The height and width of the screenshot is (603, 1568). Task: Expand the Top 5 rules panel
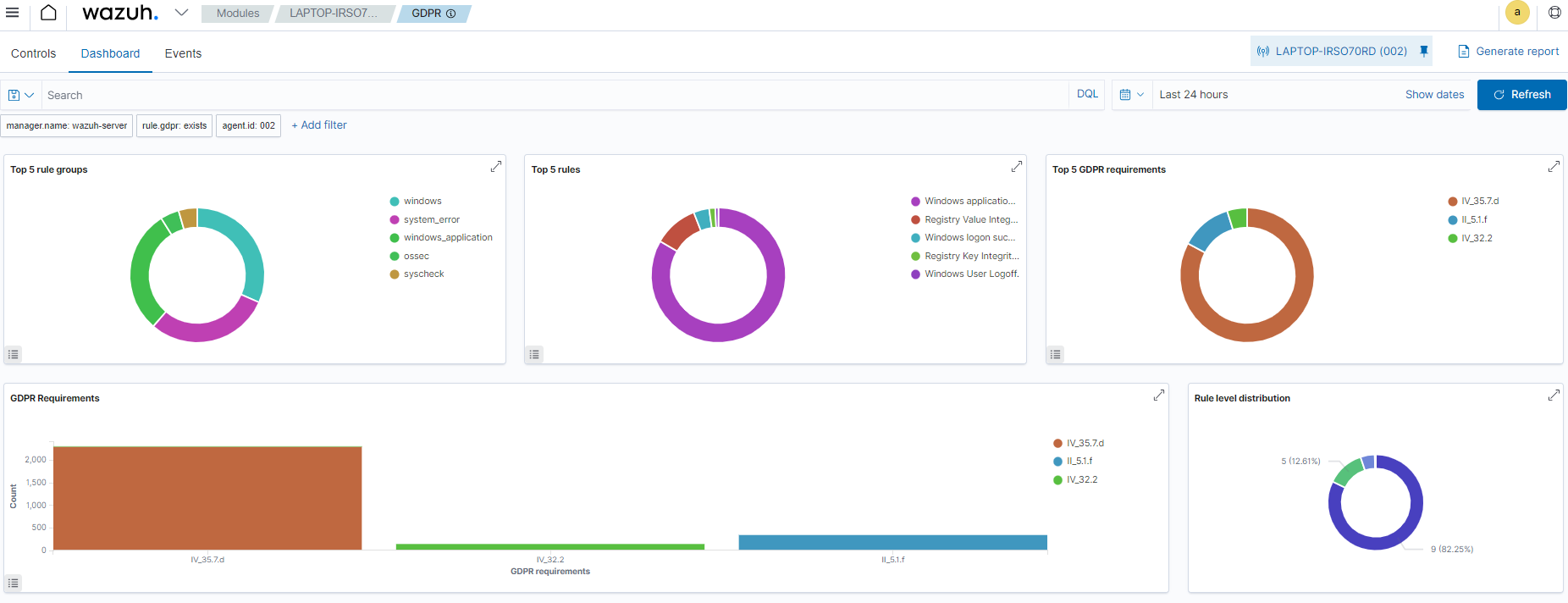pyautogui.click(x=1017, y=167)
